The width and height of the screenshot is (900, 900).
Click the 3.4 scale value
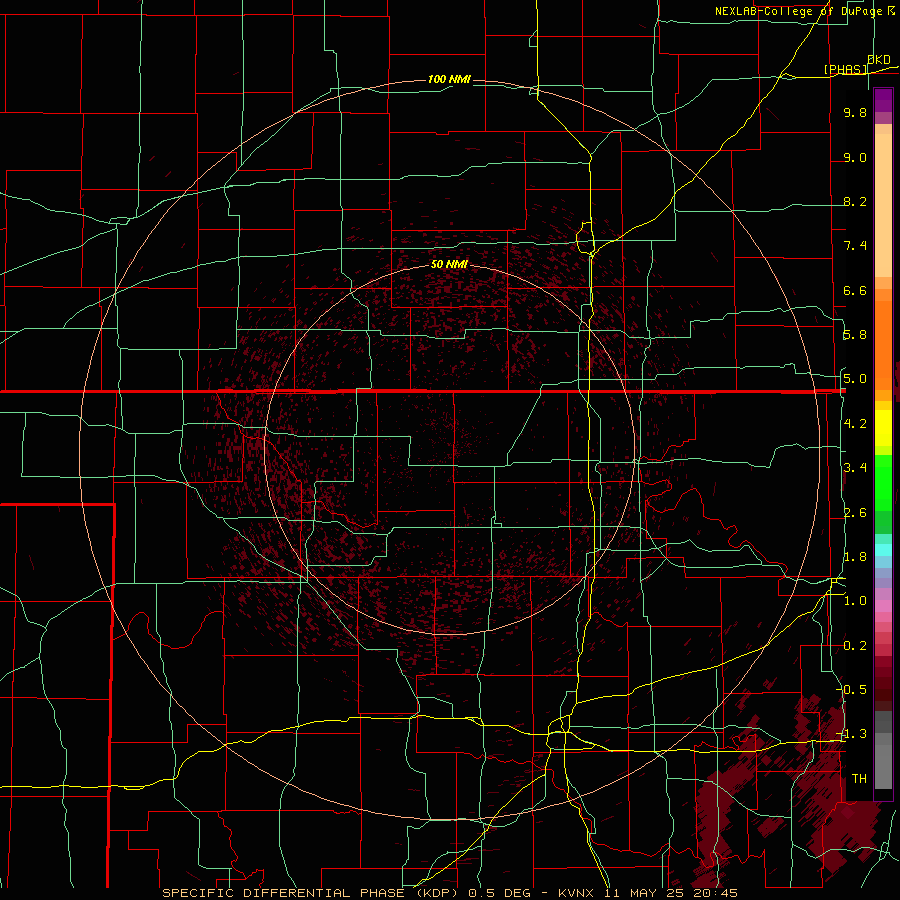[855, 468]
